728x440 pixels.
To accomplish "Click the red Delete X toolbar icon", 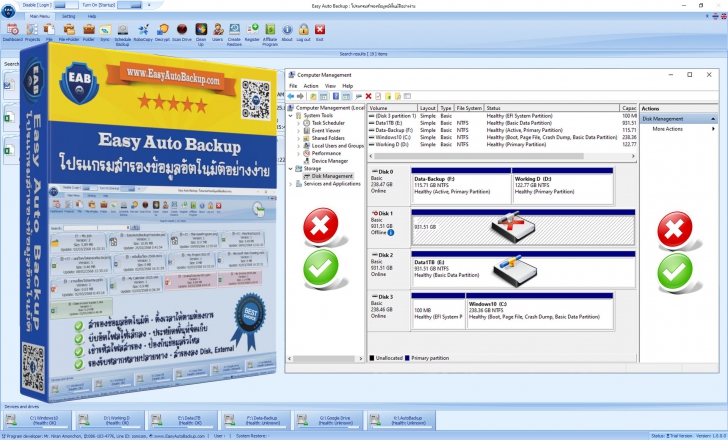I will (x=368, y=96).
